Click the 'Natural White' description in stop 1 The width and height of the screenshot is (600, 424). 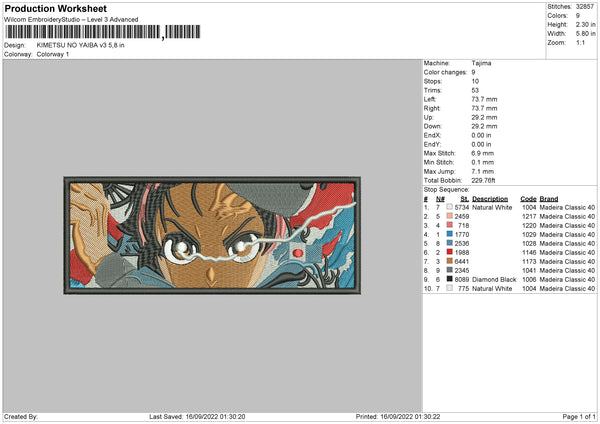[x=492, y=208]
